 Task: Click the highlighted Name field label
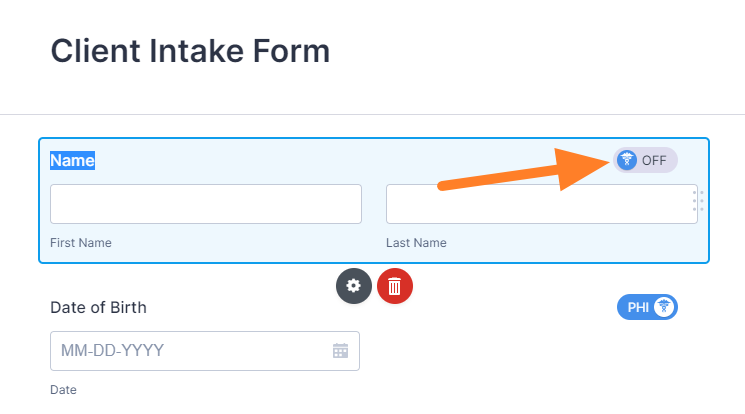(x=73, y=160)
